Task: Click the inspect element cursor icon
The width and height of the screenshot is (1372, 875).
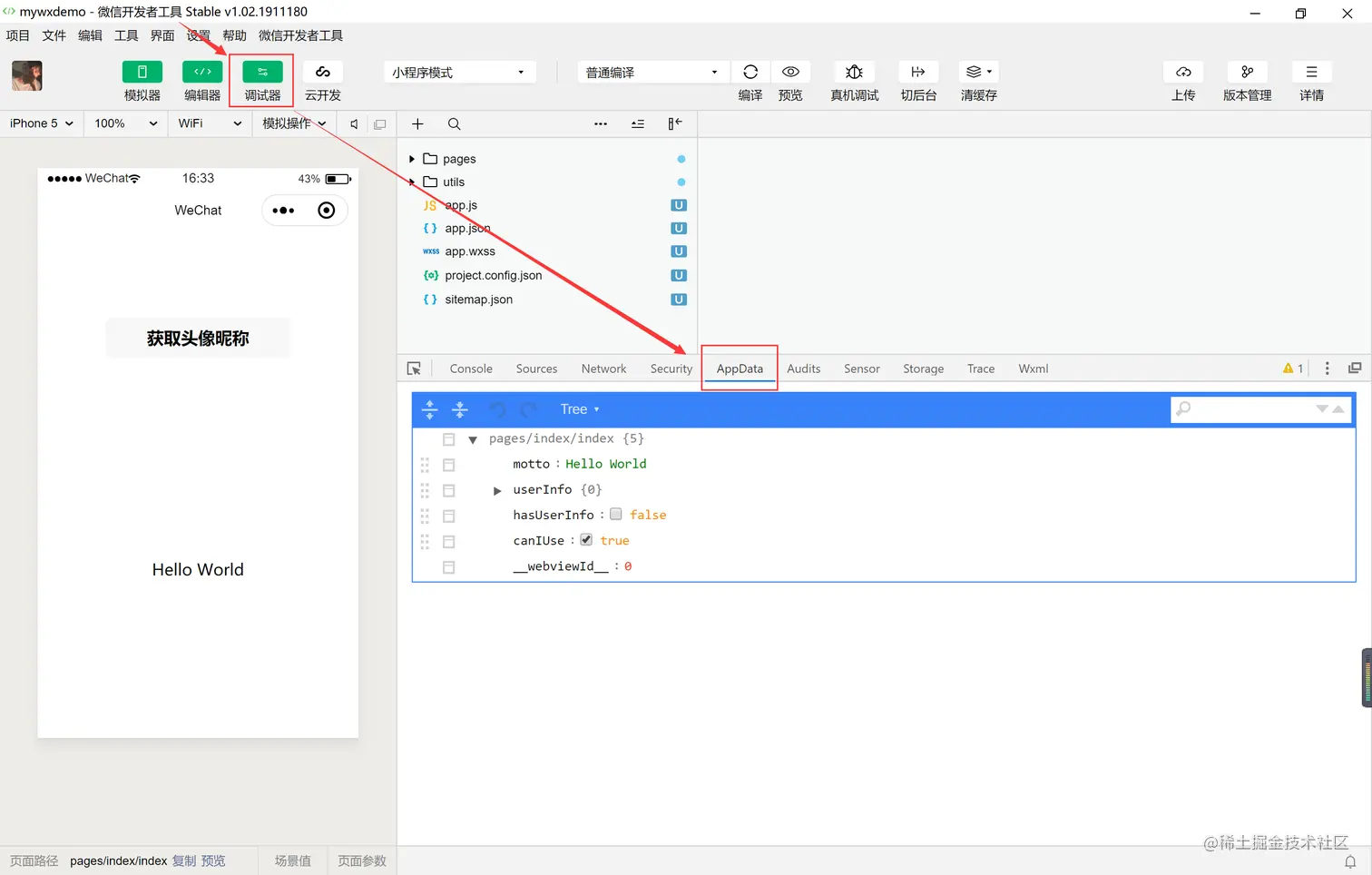Action: coord(415,369)
